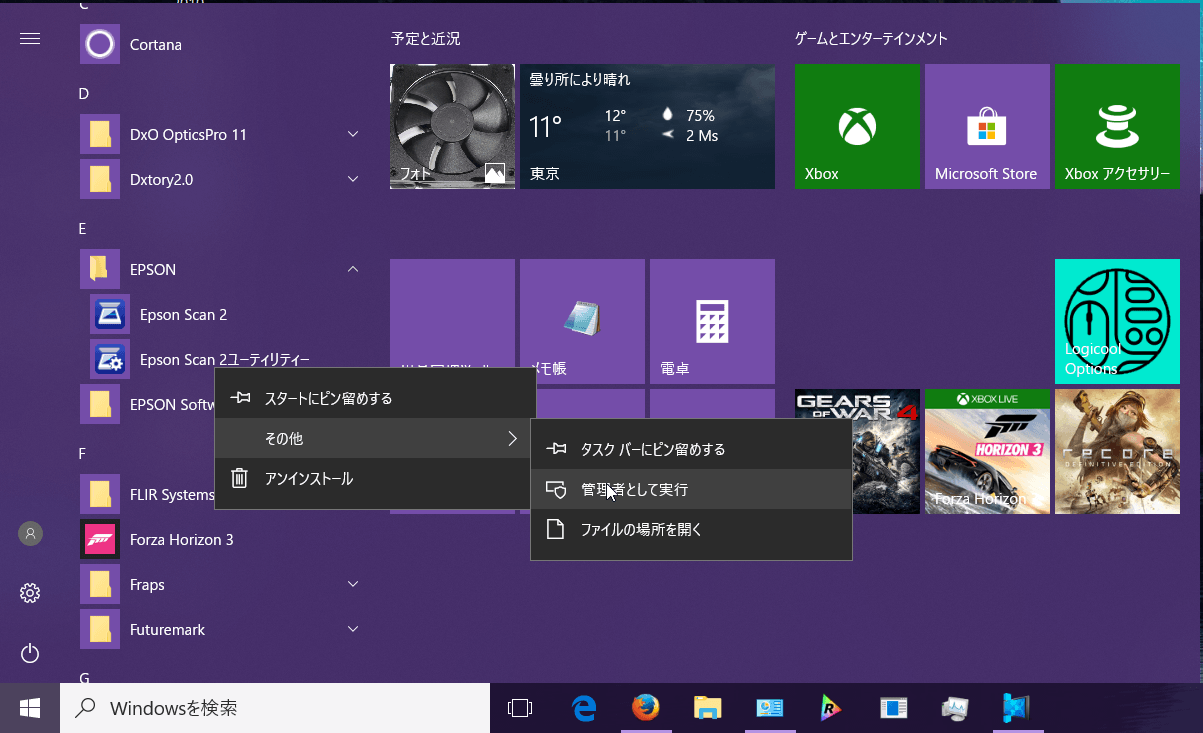
Task: Click the EPSON Software folder icon
Action: tap(100, 404)
